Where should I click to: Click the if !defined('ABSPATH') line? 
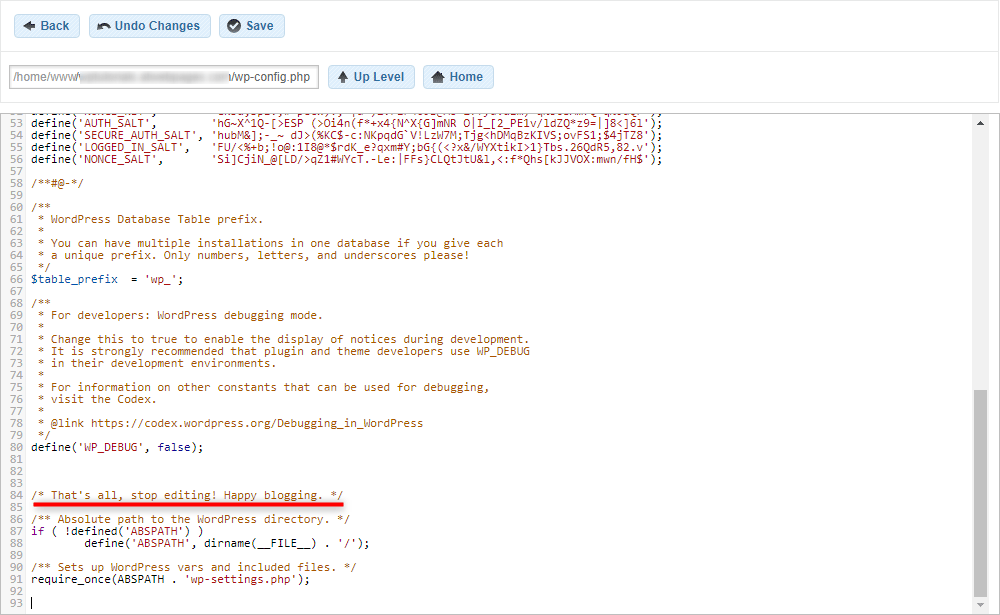pos(116,531)
